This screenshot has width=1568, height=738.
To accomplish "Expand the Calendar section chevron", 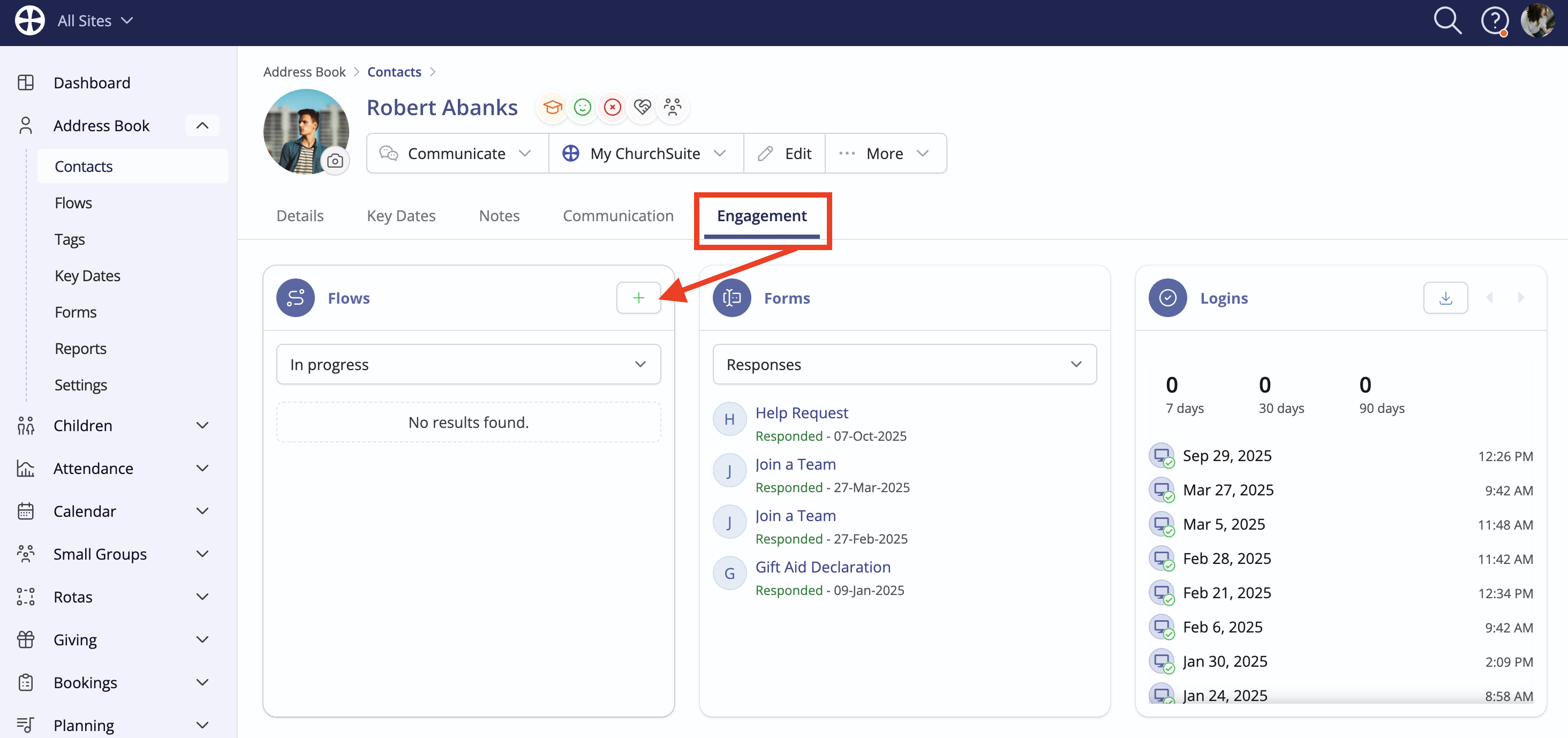I will (x=202, y=511).
